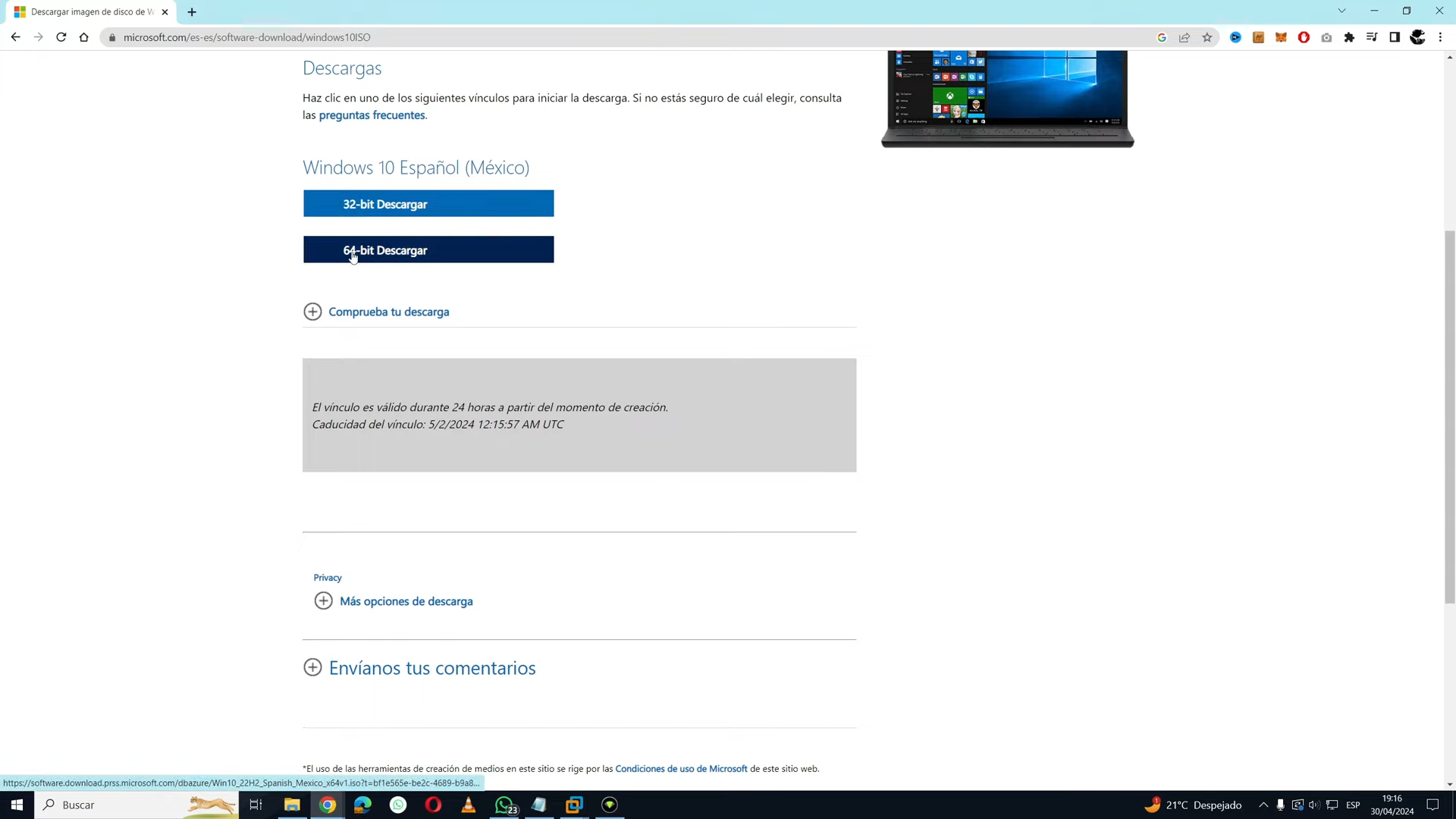Image resolution: width=1456 pixels, height=819 pixels.
Task: Open the Chrome extensions puzzle menu
Action: tap(1349, 37)
